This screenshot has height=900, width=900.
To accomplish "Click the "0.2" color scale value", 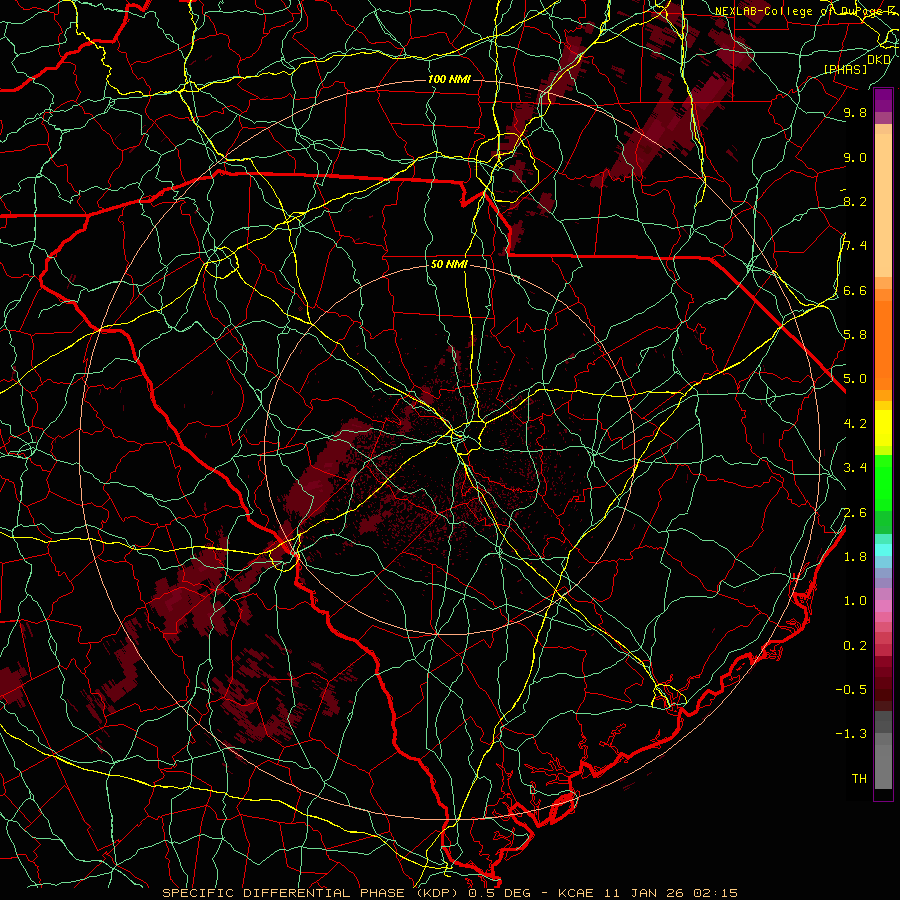I will pos(855,646).
